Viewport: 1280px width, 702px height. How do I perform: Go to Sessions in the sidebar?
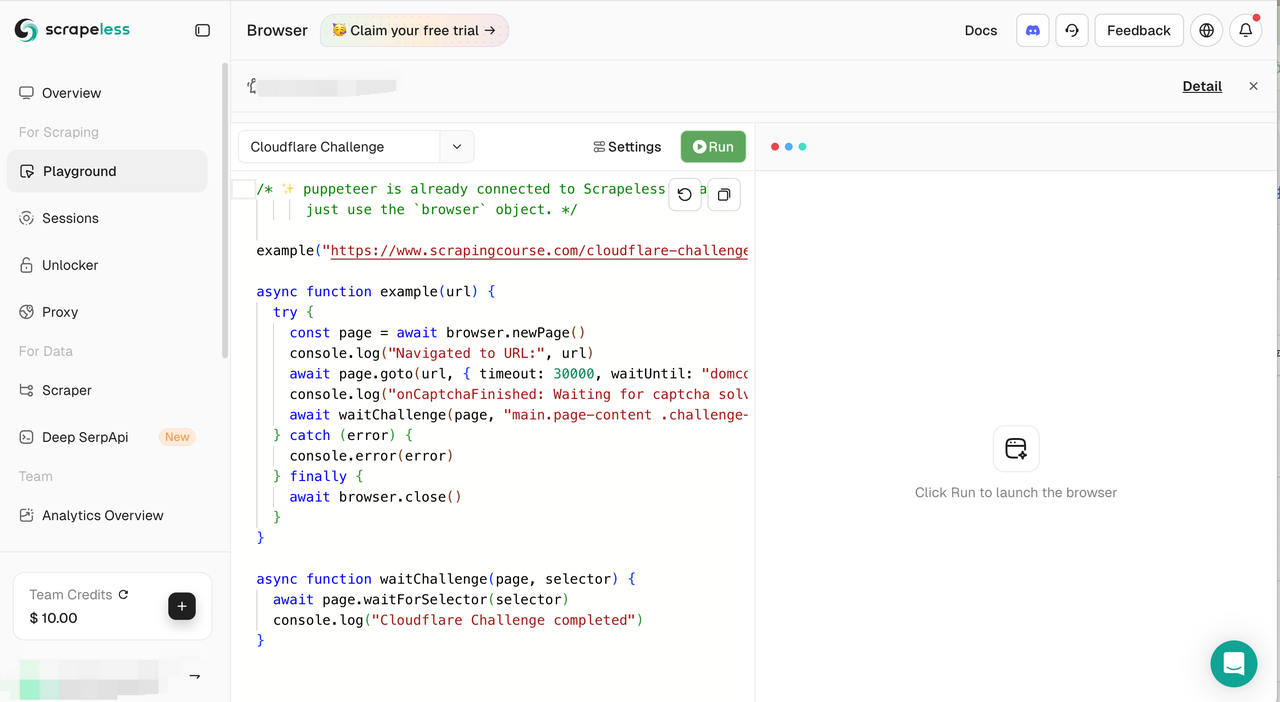(x=70, y=218)
